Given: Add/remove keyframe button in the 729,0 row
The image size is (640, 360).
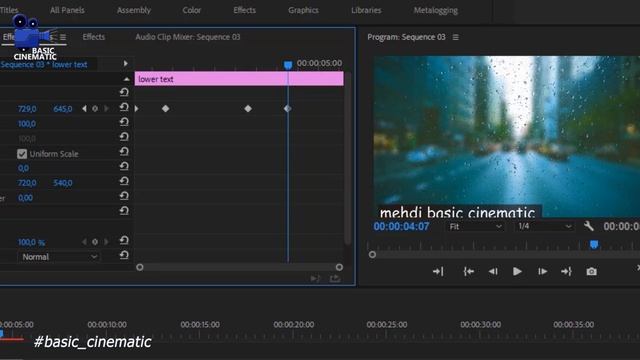Looking at the screenshot, I should 95,109.
